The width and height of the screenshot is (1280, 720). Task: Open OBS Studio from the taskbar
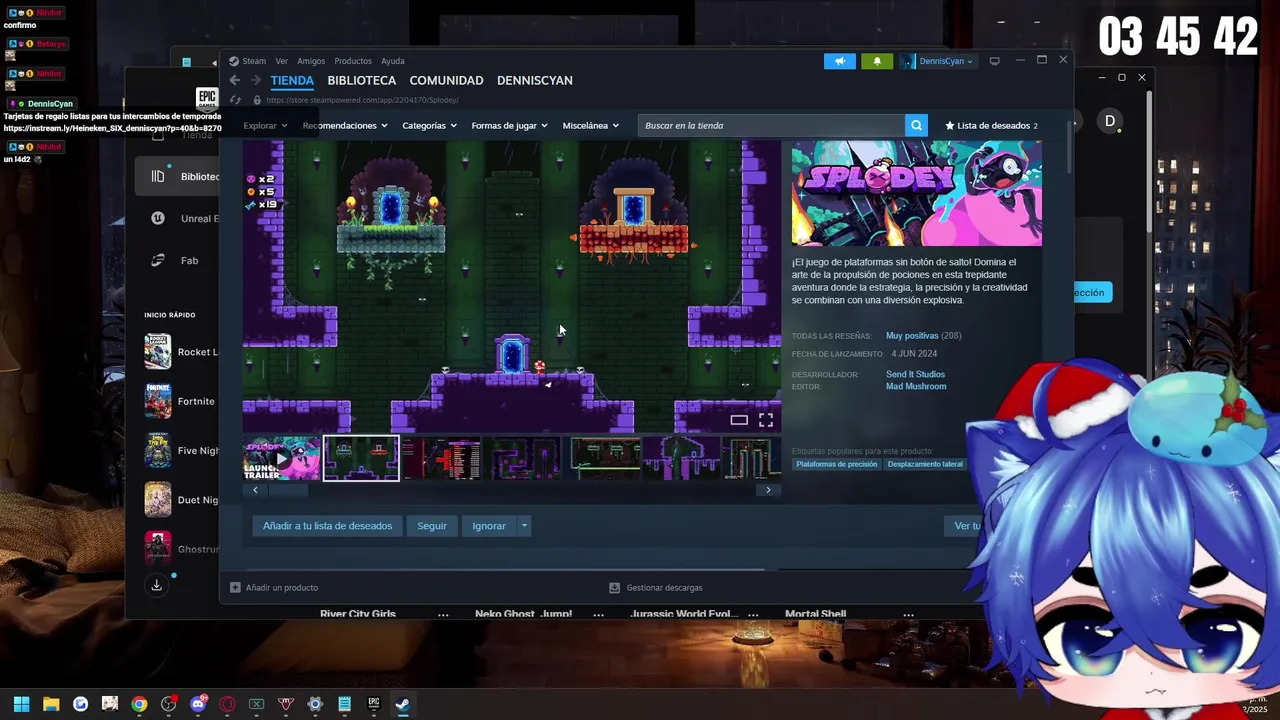tap(169, 704)
